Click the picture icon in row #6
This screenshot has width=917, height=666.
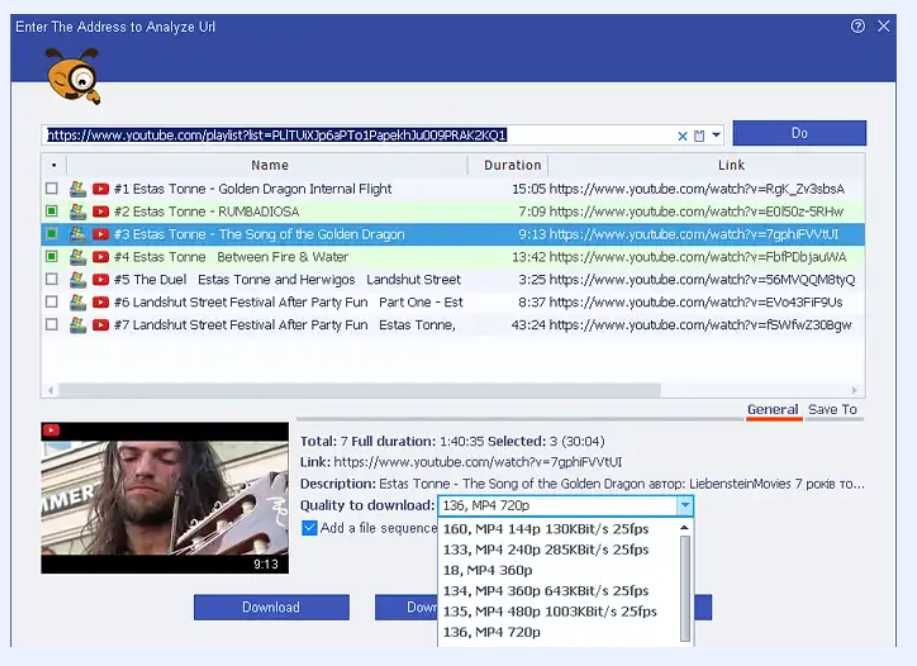(x=78, y=302)
